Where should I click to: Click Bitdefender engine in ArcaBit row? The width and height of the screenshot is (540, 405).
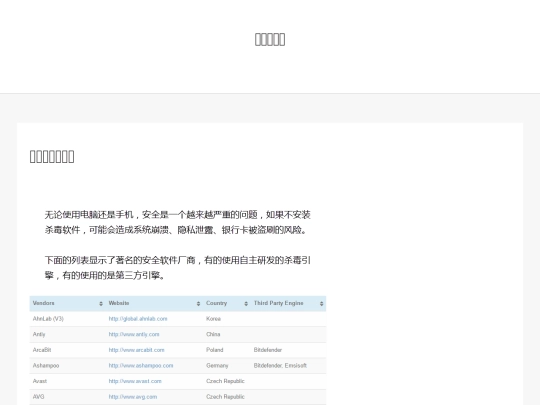[x=268, y=350]
